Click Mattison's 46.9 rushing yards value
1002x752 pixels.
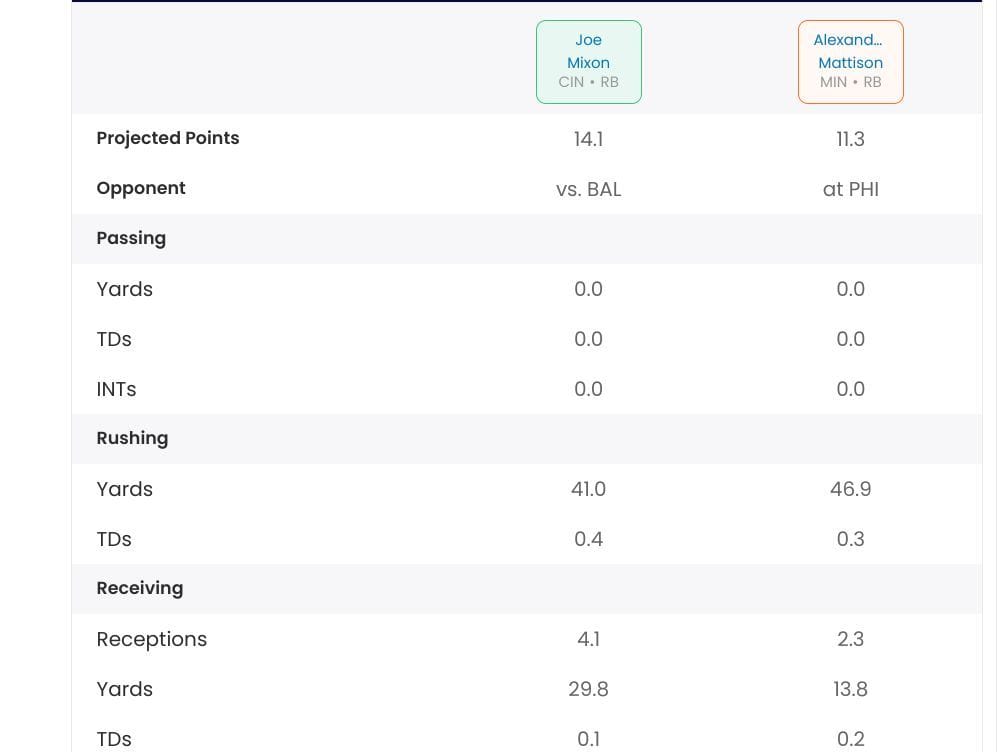[850, 489]
